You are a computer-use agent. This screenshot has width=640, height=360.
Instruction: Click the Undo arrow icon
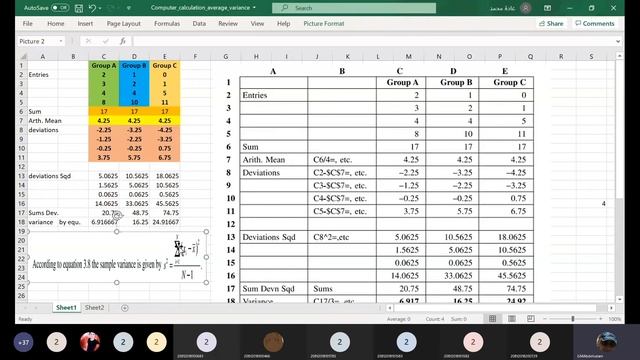(x=92, y=8)
